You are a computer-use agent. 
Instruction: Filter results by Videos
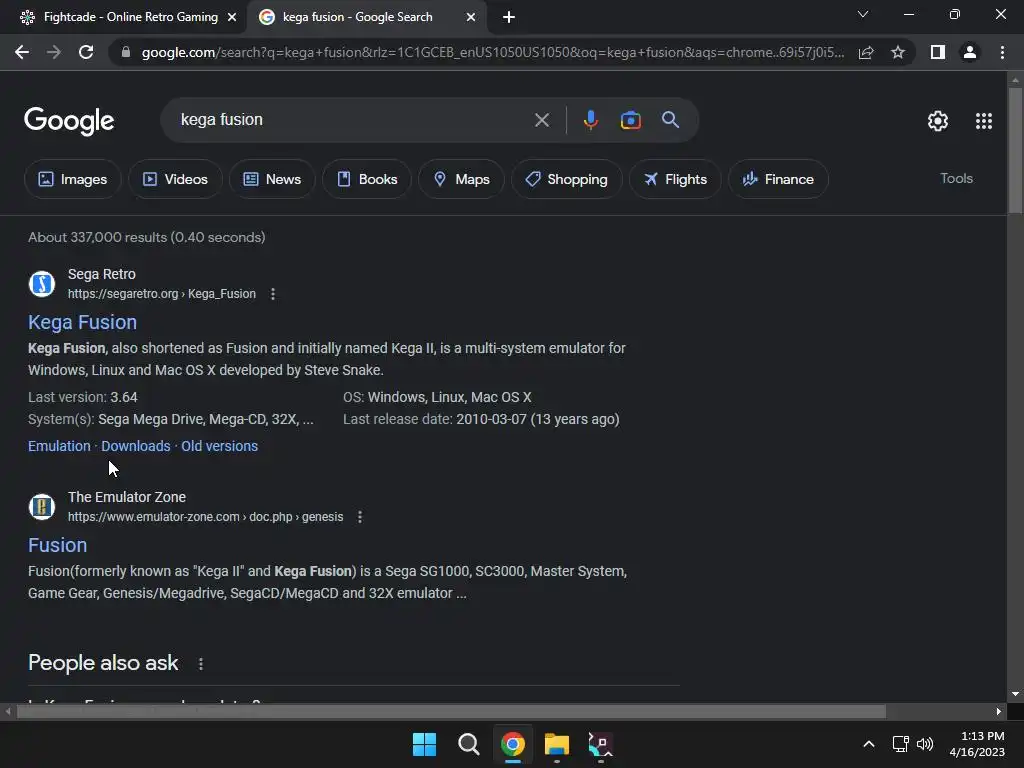coord(175,179)
